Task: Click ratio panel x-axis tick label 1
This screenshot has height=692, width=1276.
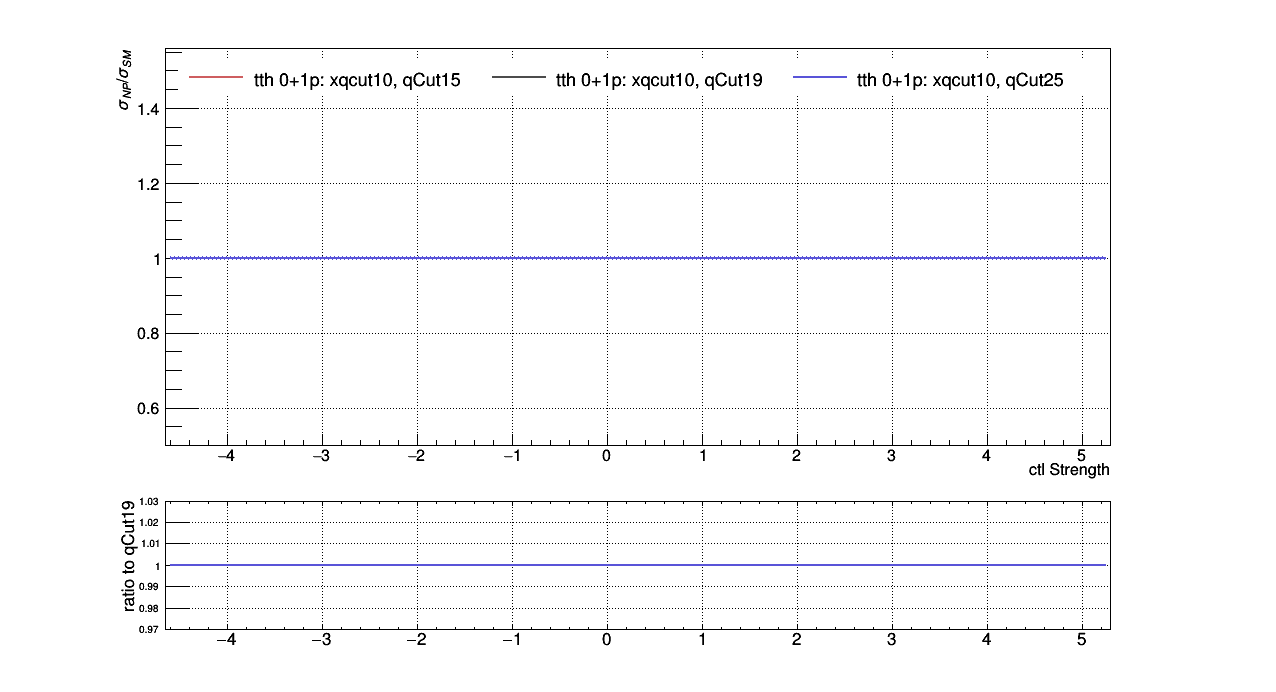Action: pyautogui.click(x=702, y=641)
